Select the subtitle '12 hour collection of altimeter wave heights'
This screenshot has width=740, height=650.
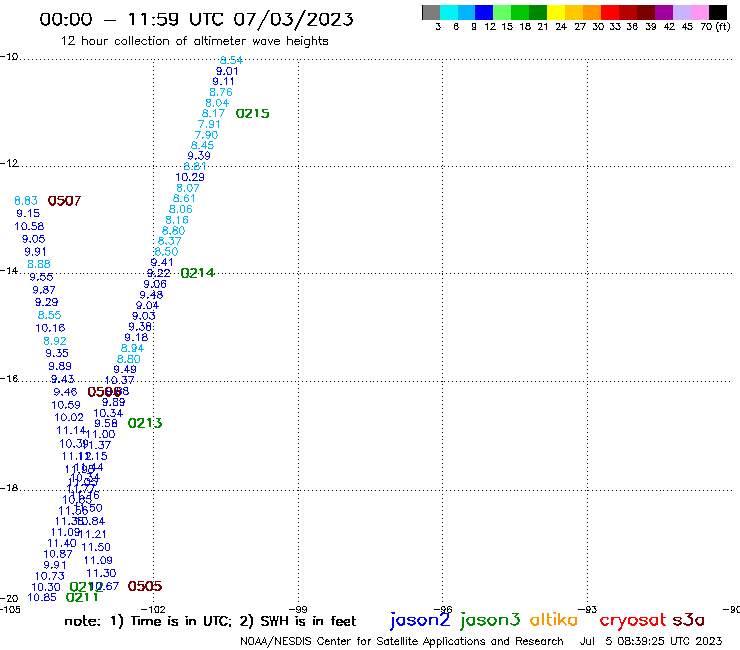coord(194,41)
